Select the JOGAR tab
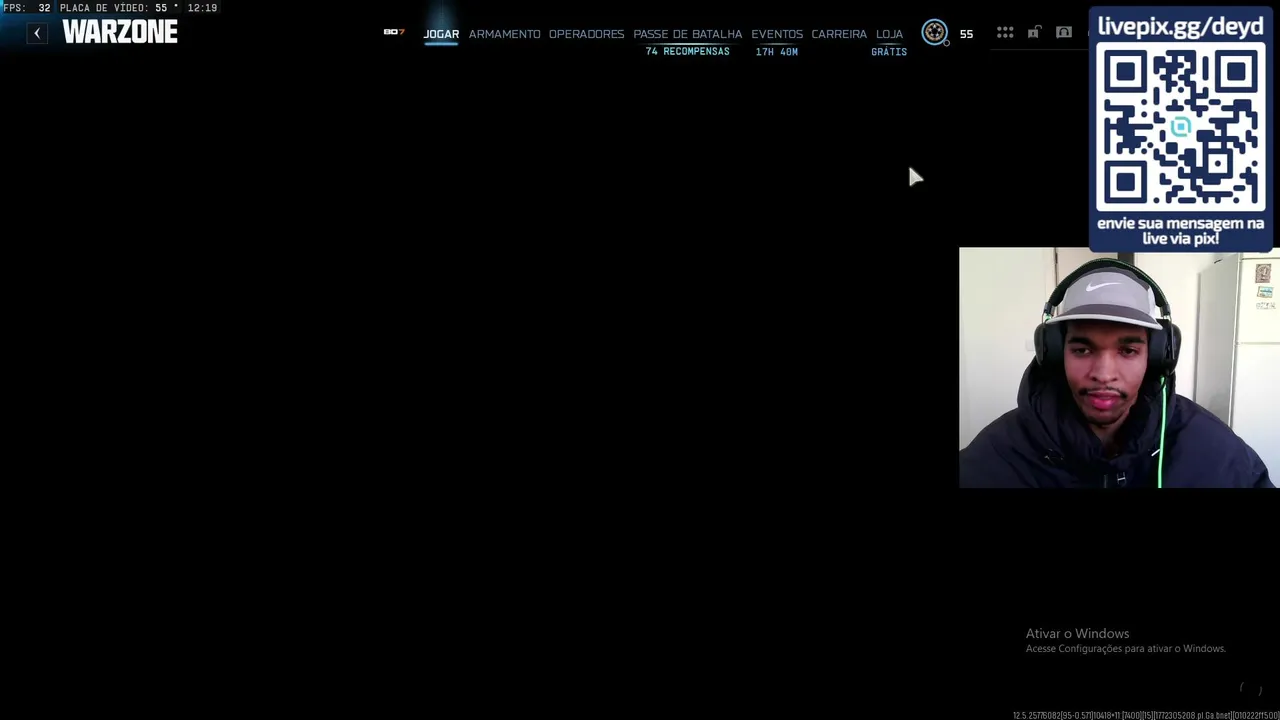 point(441,34)
